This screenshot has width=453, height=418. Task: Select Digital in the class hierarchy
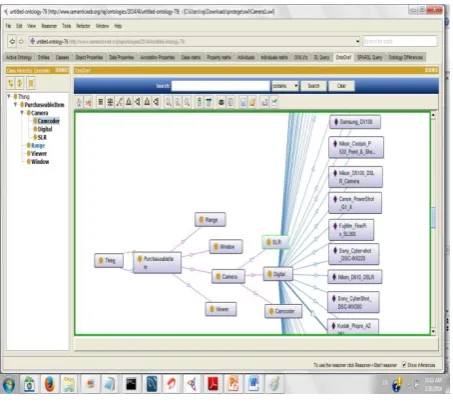pyautogui.click(x=45, y=129)
